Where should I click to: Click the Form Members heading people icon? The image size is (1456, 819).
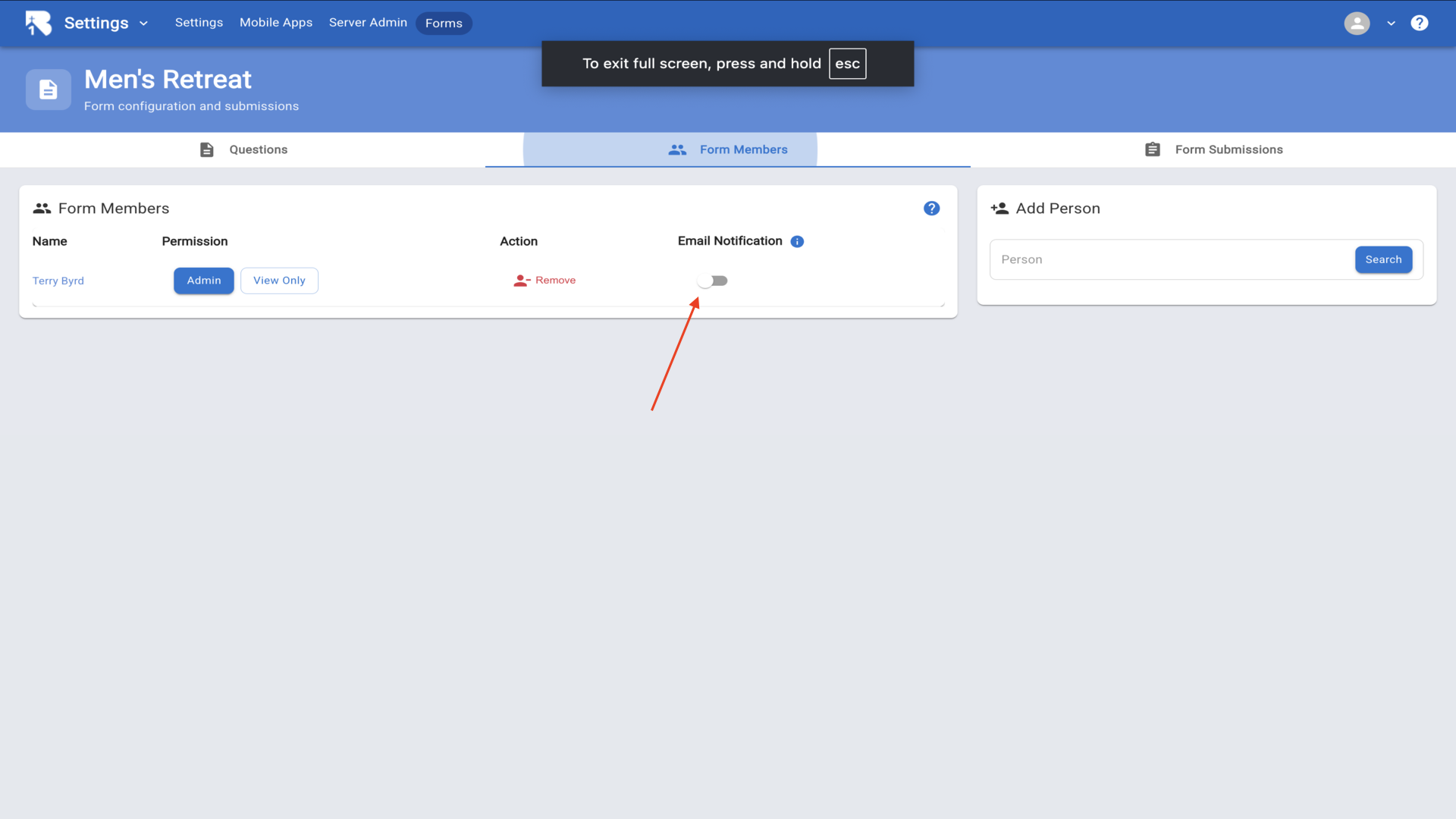click(42, 209)
